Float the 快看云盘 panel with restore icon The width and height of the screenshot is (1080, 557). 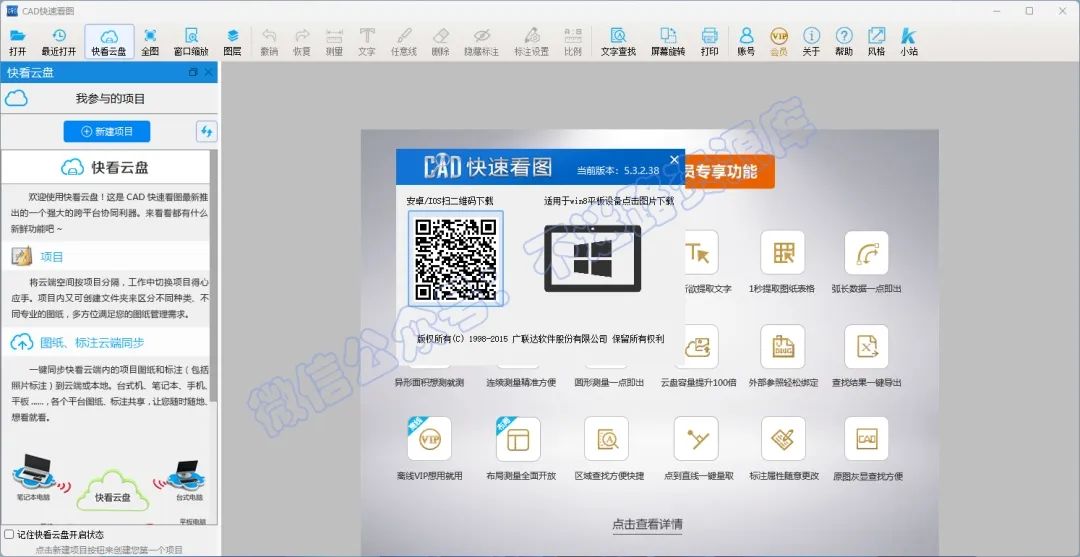coord(193,72)
